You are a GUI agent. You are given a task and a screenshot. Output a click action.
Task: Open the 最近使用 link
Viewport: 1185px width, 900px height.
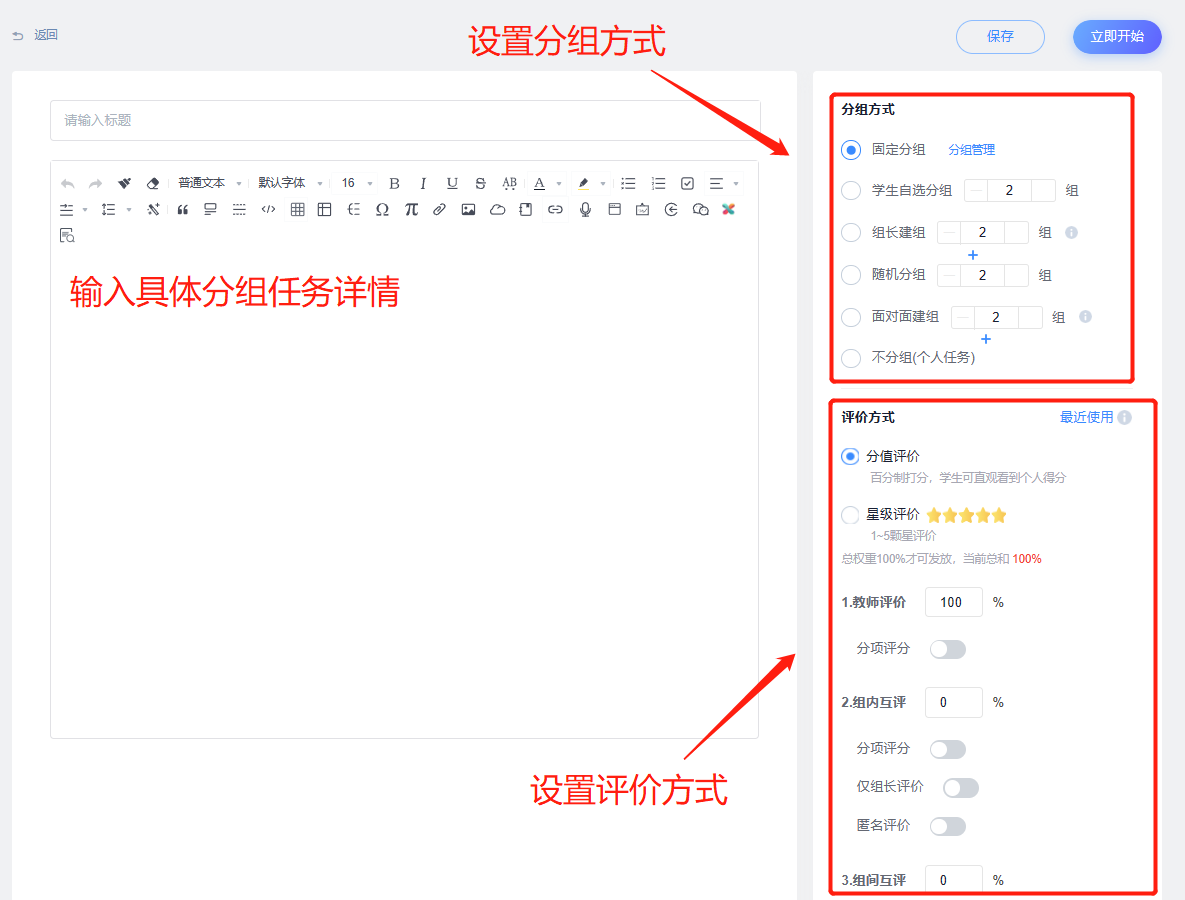pyautogui.click(x=1086, y=417)
